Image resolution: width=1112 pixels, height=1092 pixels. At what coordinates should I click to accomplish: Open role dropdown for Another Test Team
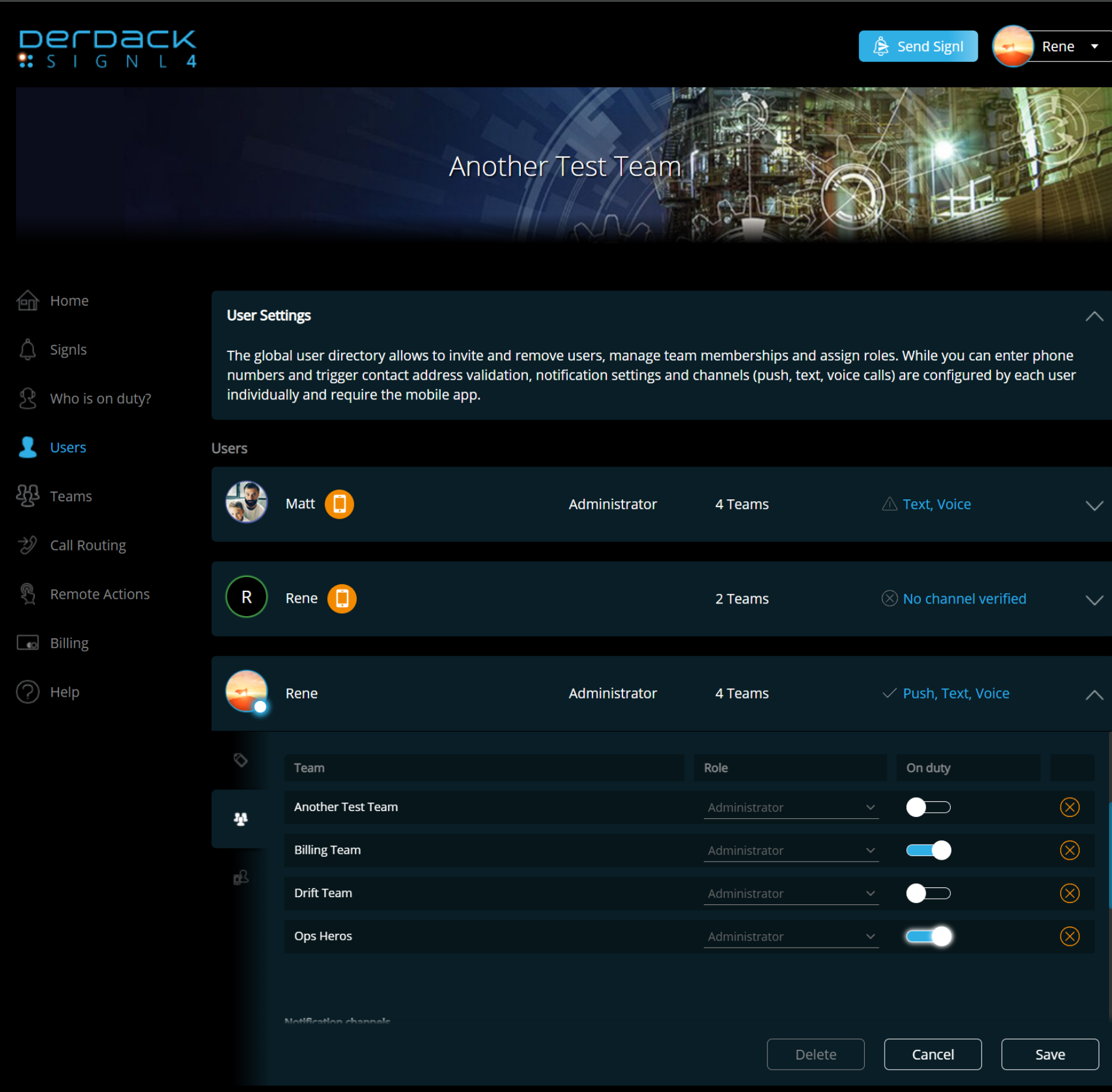point(791,807)
